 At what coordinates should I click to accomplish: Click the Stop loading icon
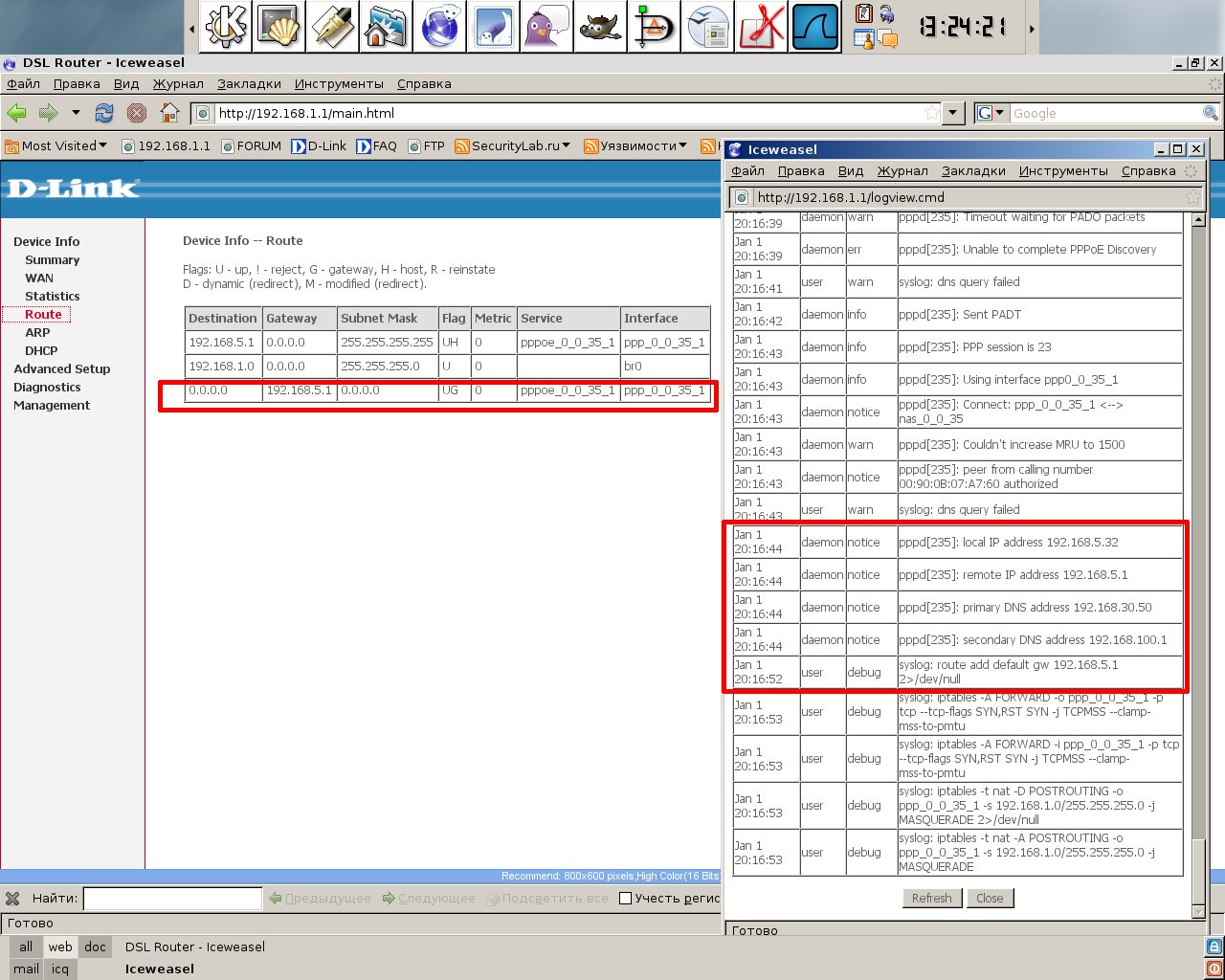pyautogui.click(x=137, y=113)
